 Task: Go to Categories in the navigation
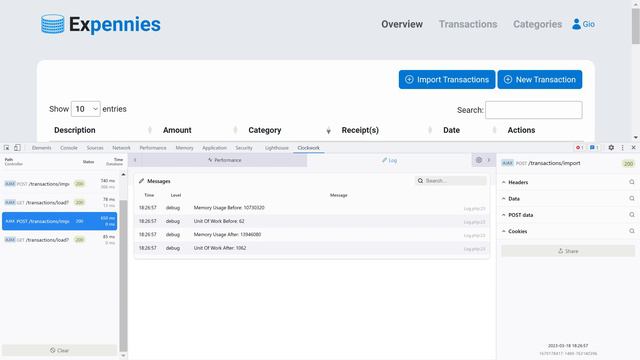[538, 24]
